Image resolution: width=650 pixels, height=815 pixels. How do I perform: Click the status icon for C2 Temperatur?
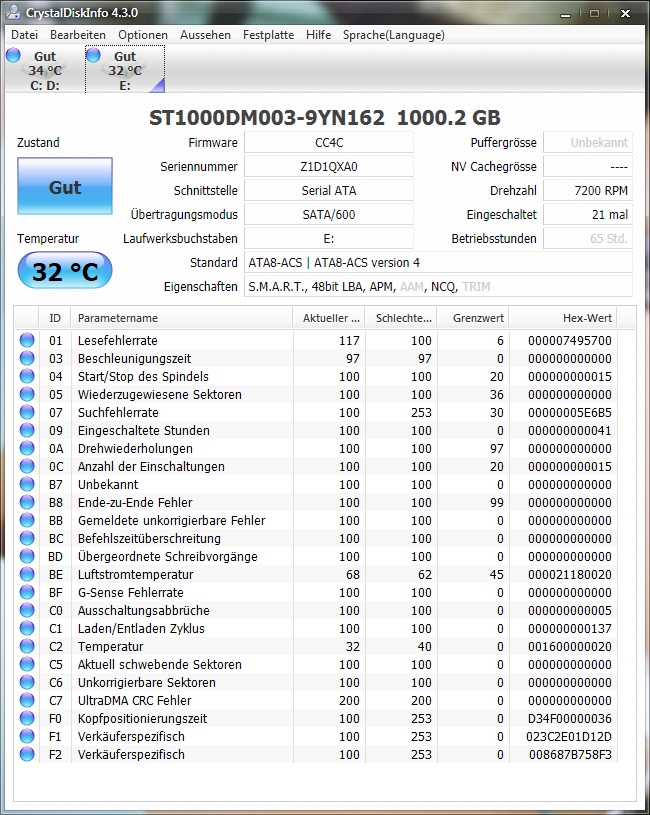[x=27, y=646]
